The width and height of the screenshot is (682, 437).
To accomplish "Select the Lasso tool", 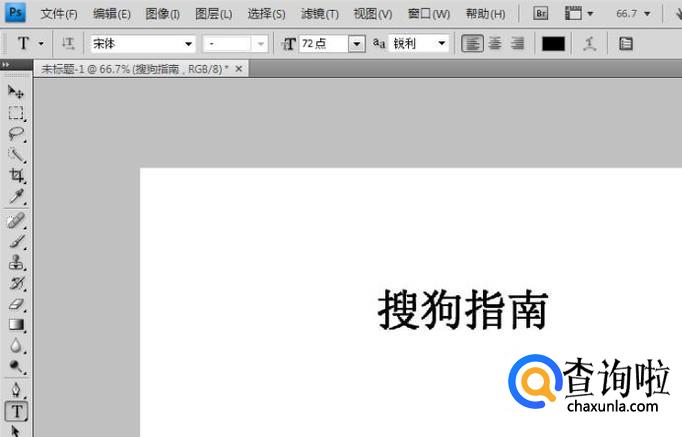I will click(16, 134).
